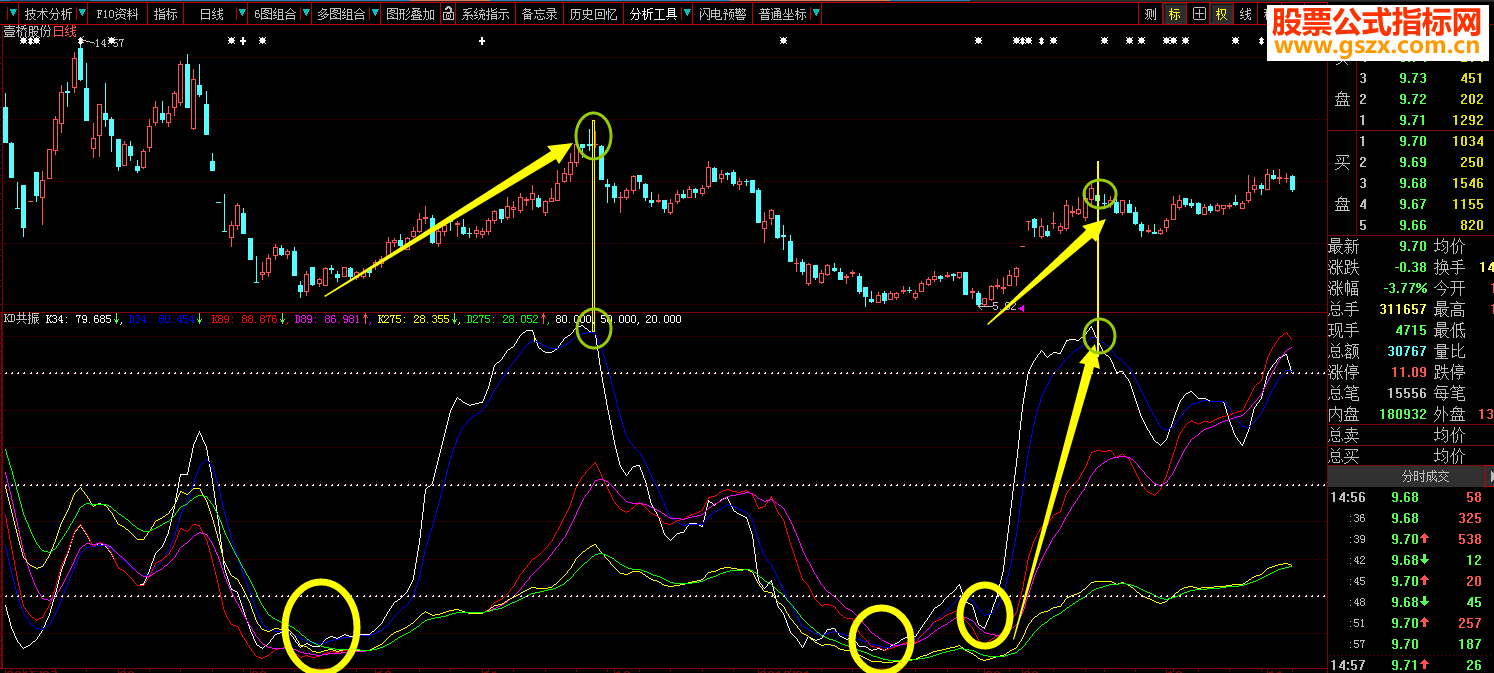Open the F10资料 tab
Viewport: 1494px width, 673px height.
pyautogui.click(x=117, y=14)
